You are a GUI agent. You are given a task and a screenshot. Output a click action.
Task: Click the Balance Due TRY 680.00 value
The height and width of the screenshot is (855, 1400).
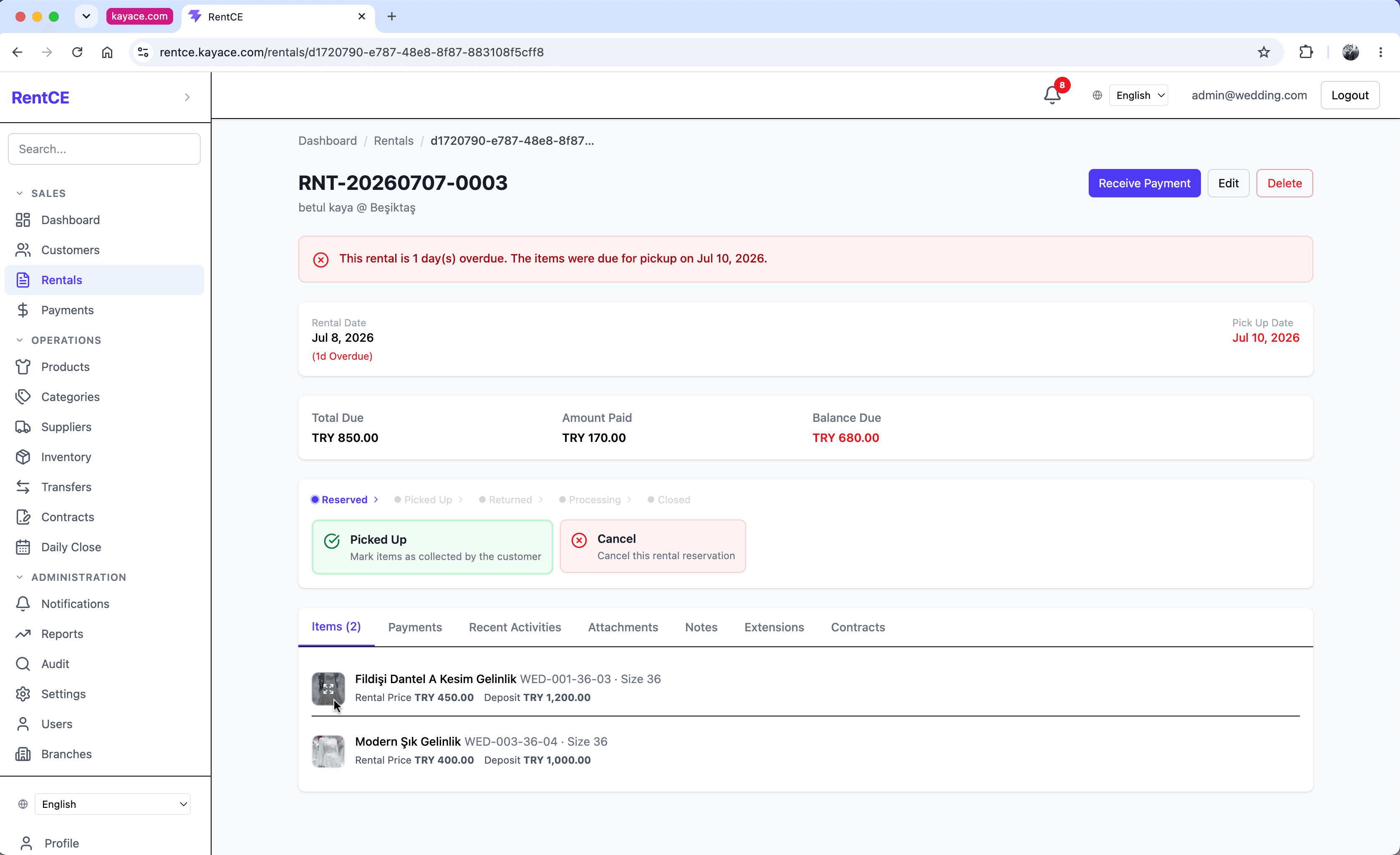(846, 438)
